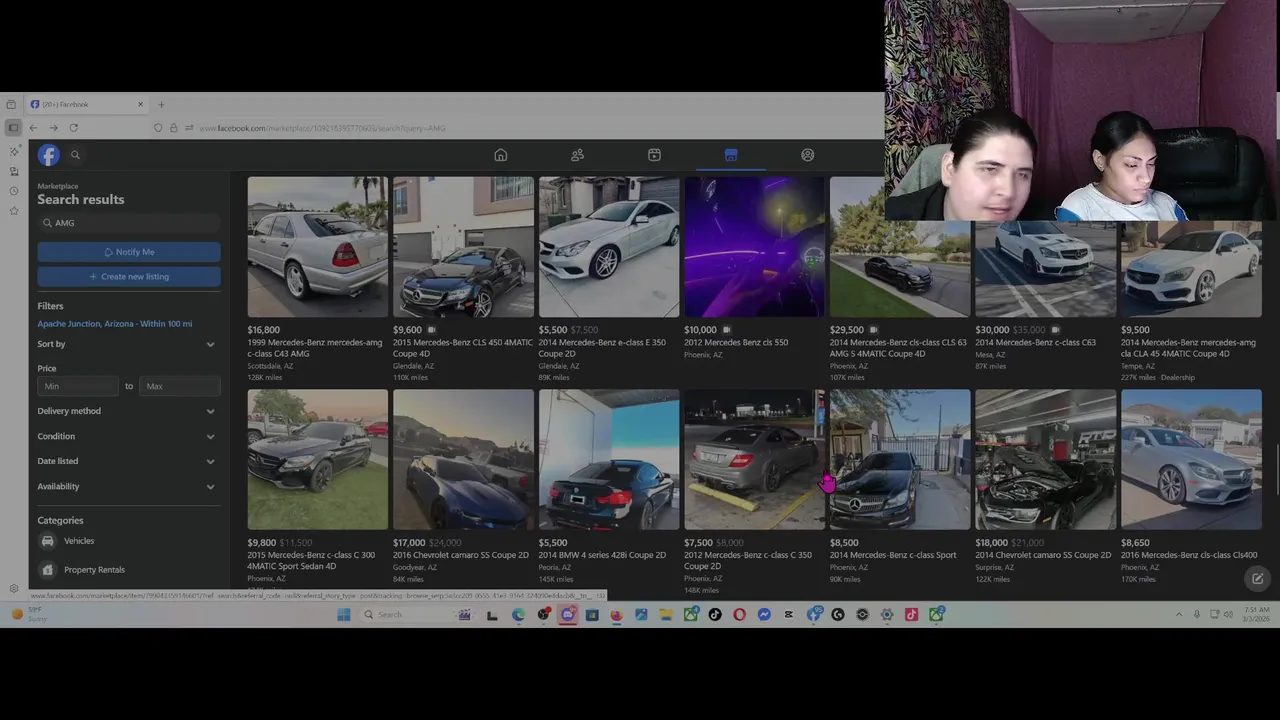Open the Groups profile-circle icon in header
1280x720 pixels.
click(x=807, y=155)
